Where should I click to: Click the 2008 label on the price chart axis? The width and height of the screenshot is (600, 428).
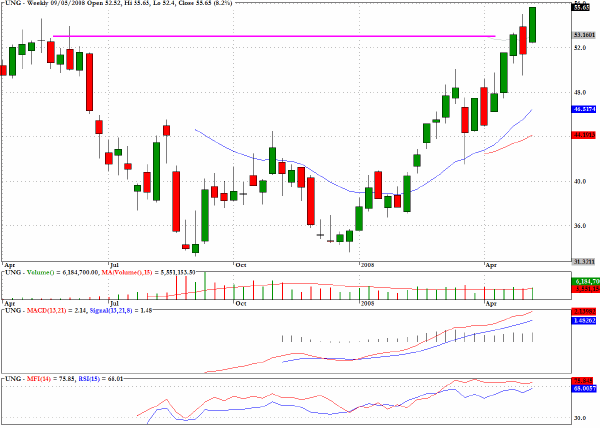pos(367,265)
